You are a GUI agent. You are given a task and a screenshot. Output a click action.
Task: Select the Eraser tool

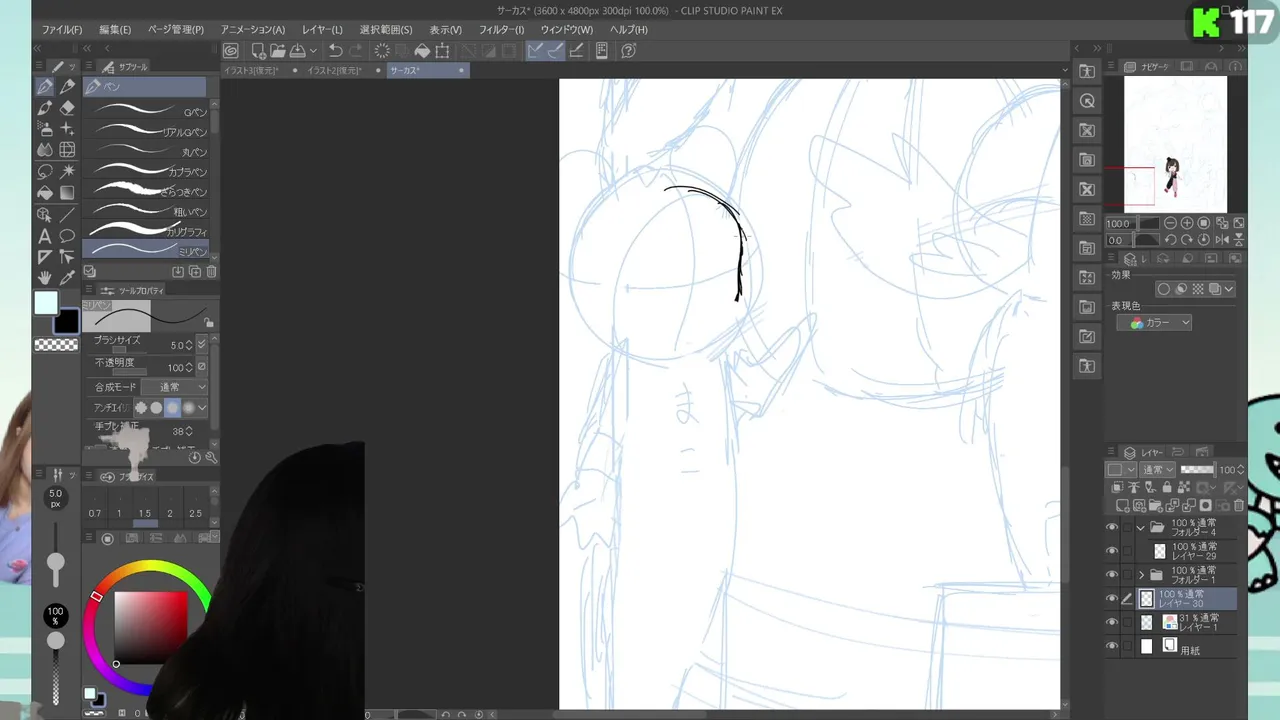coord(67,108)
